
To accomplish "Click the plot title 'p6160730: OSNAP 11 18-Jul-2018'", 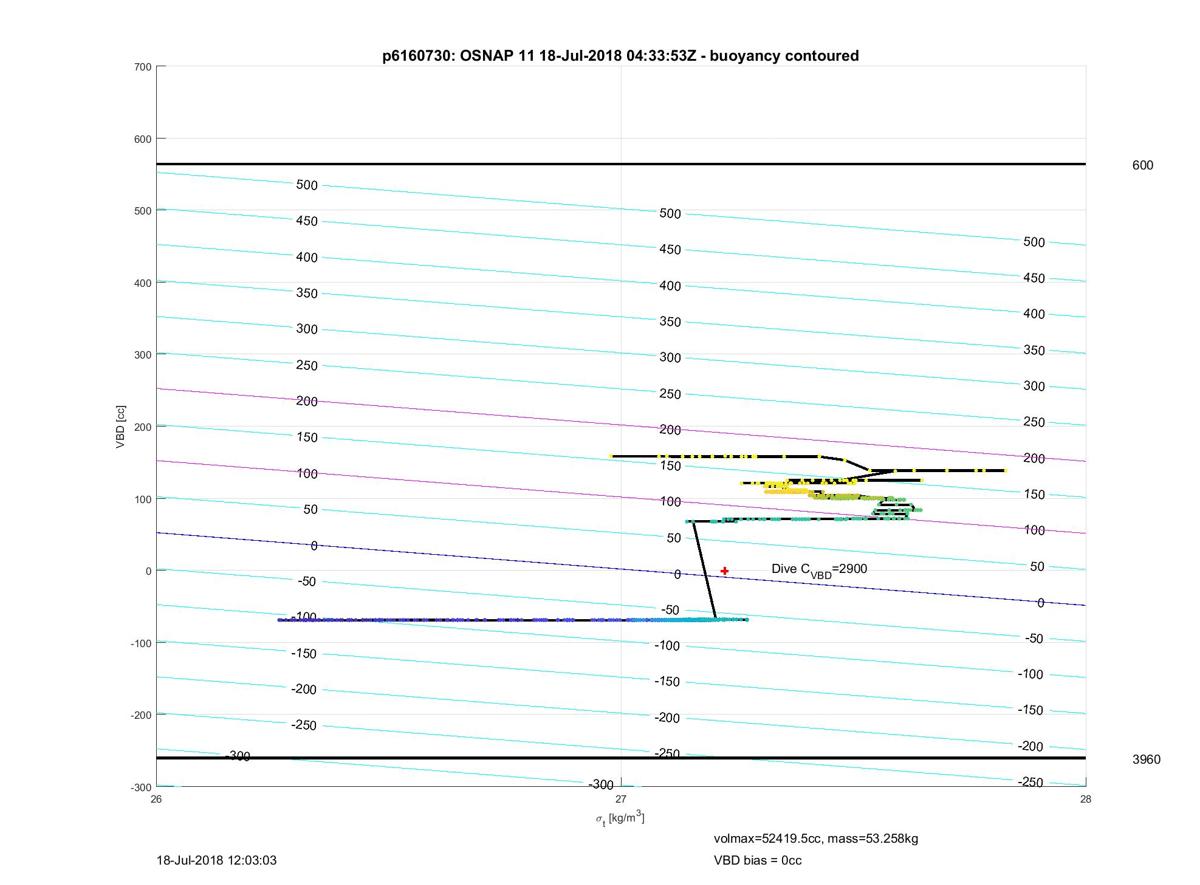I will point(620,56).
